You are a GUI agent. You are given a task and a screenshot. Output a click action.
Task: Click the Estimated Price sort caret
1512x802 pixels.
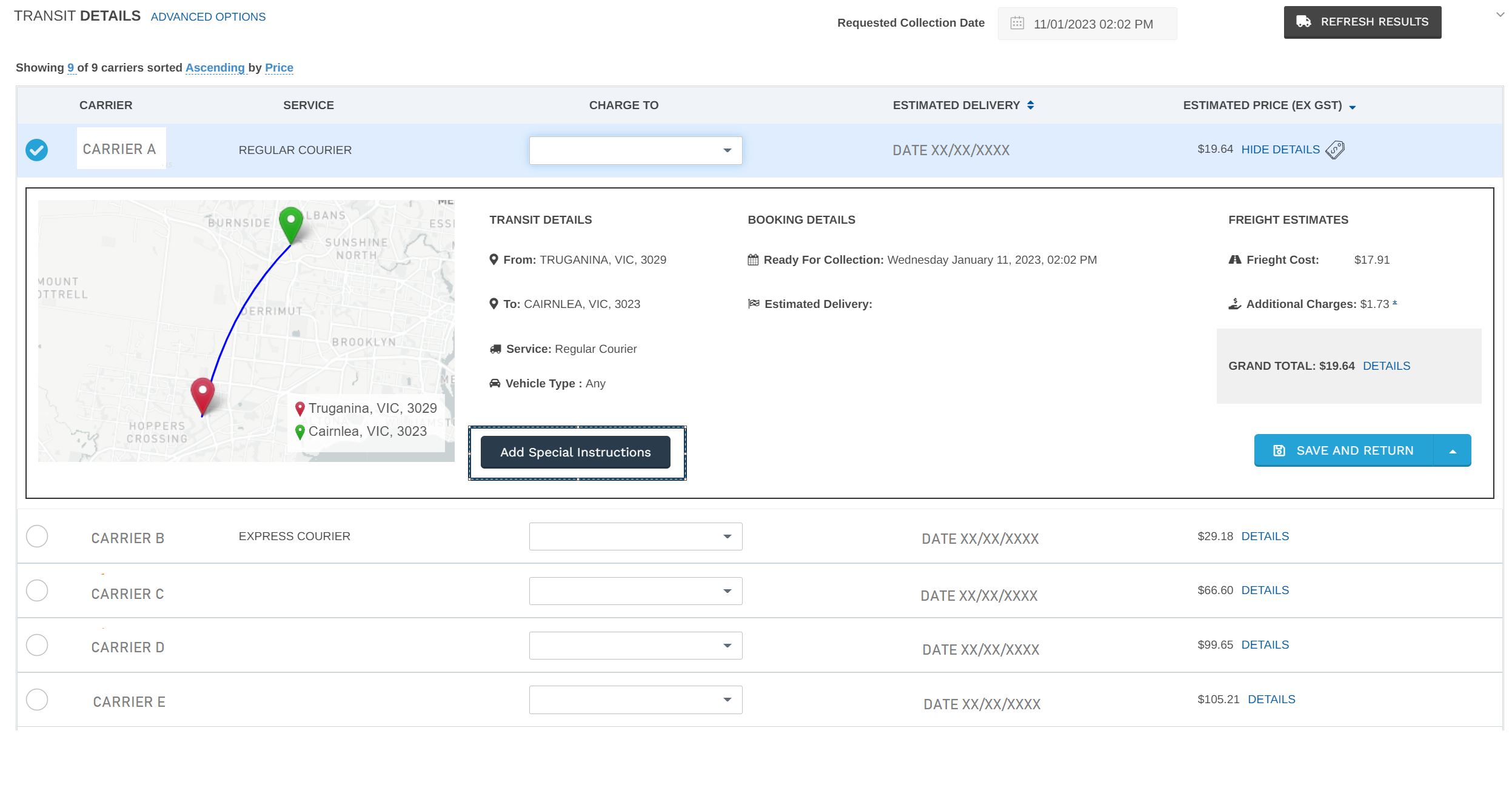pyautogui.click(x=1352, y=107)
